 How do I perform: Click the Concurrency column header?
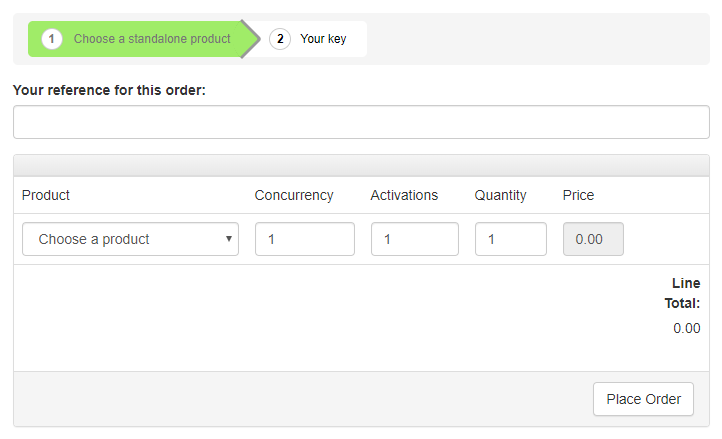point(294,195)
